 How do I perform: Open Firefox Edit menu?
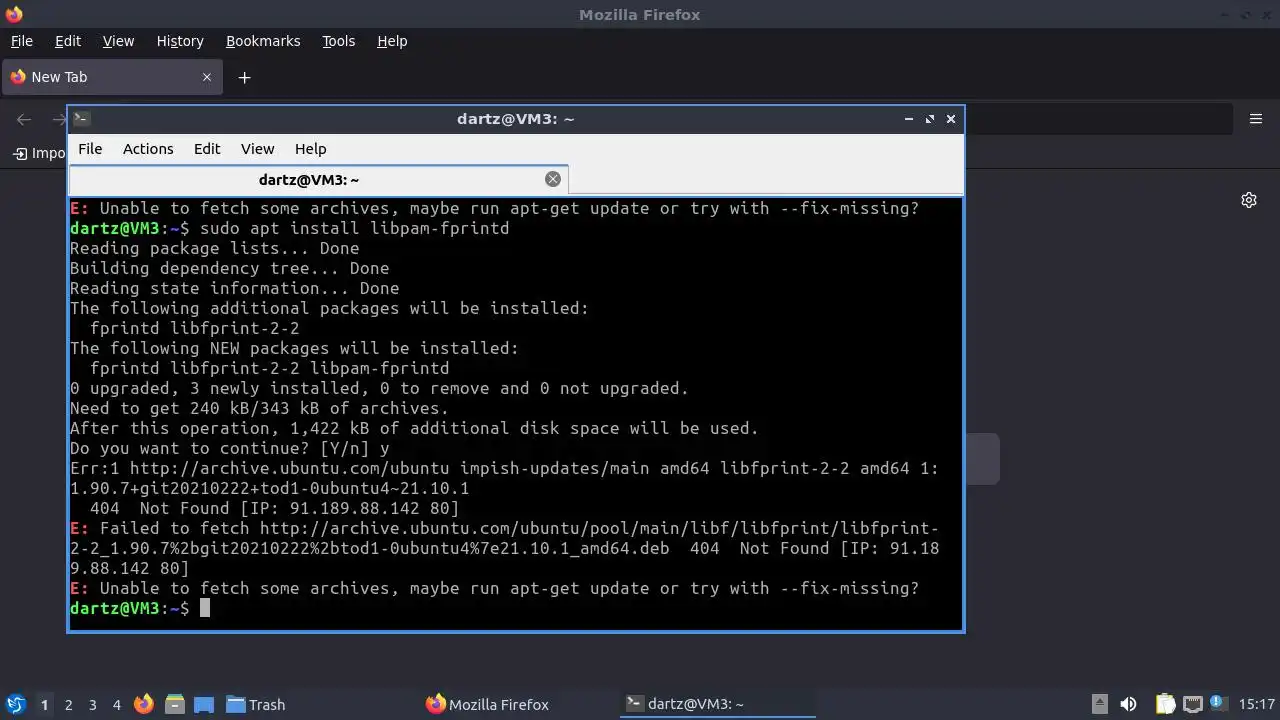(68, 41)
